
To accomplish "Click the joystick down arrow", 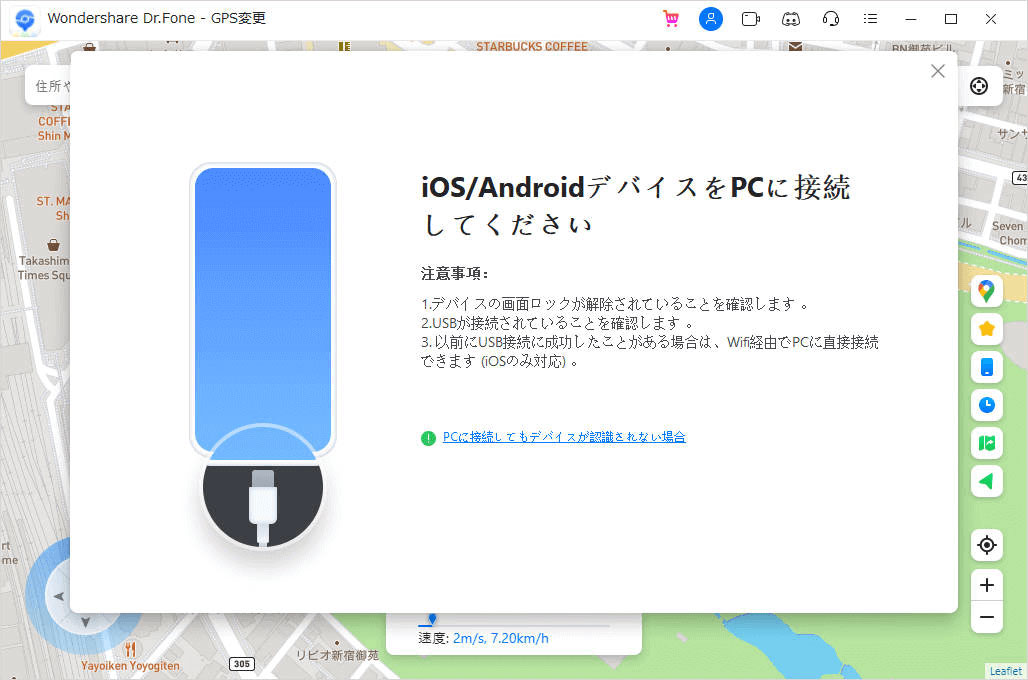I will [x=85, y=622].
